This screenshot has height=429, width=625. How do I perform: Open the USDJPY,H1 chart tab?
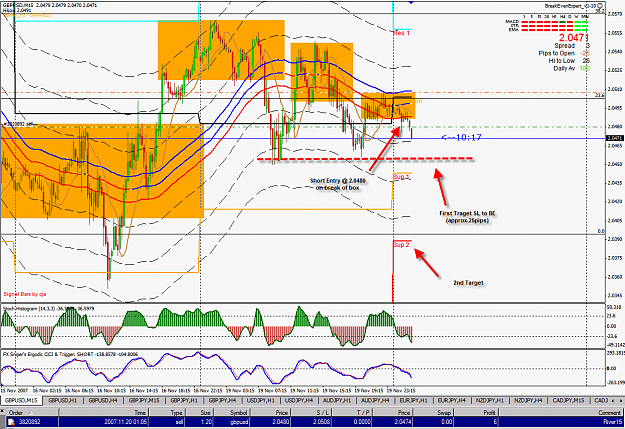coord(261,400)
